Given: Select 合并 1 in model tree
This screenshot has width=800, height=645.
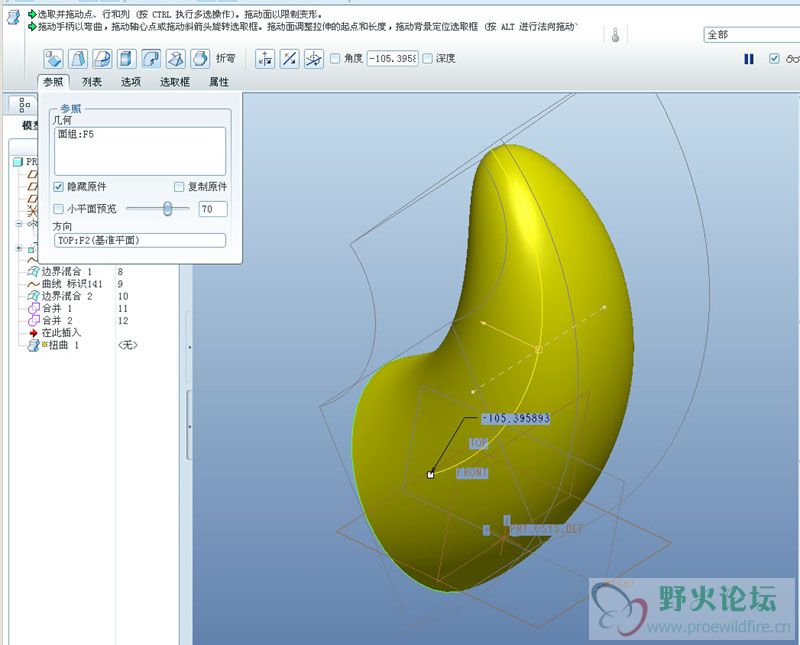Looking at the screenshot, I should [x=51, y=308].
